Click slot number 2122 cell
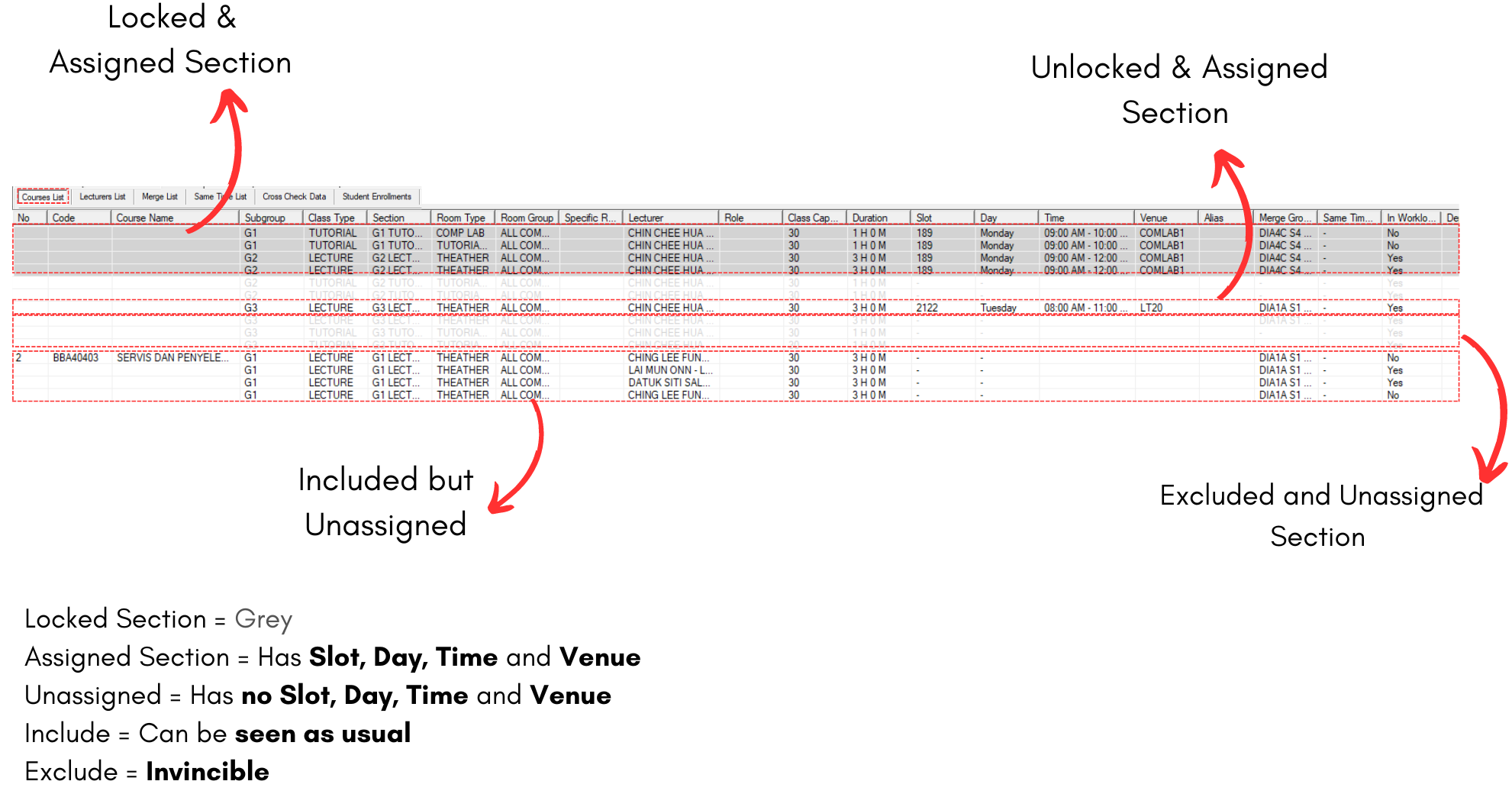The width and height of the screenshot is (1512, 794). point(927,308)
